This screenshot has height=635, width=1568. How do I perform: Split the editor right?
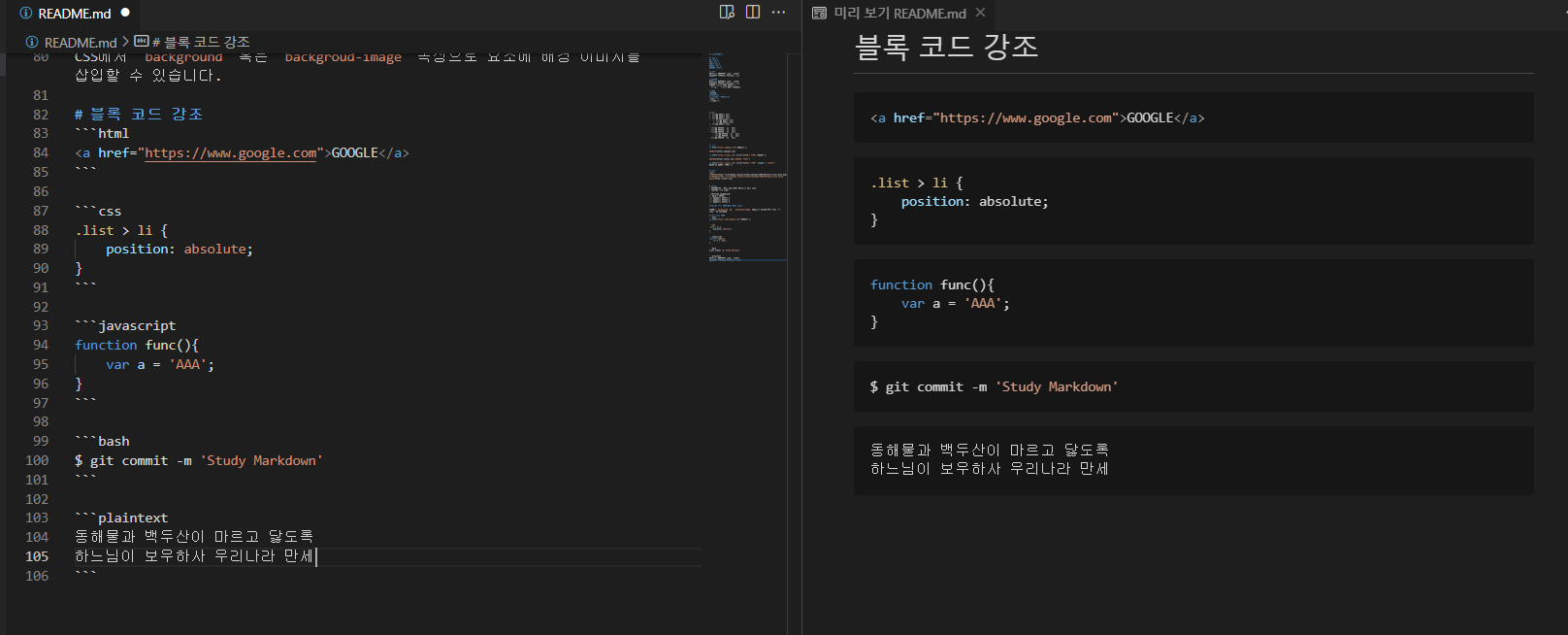tap(753, 12)
